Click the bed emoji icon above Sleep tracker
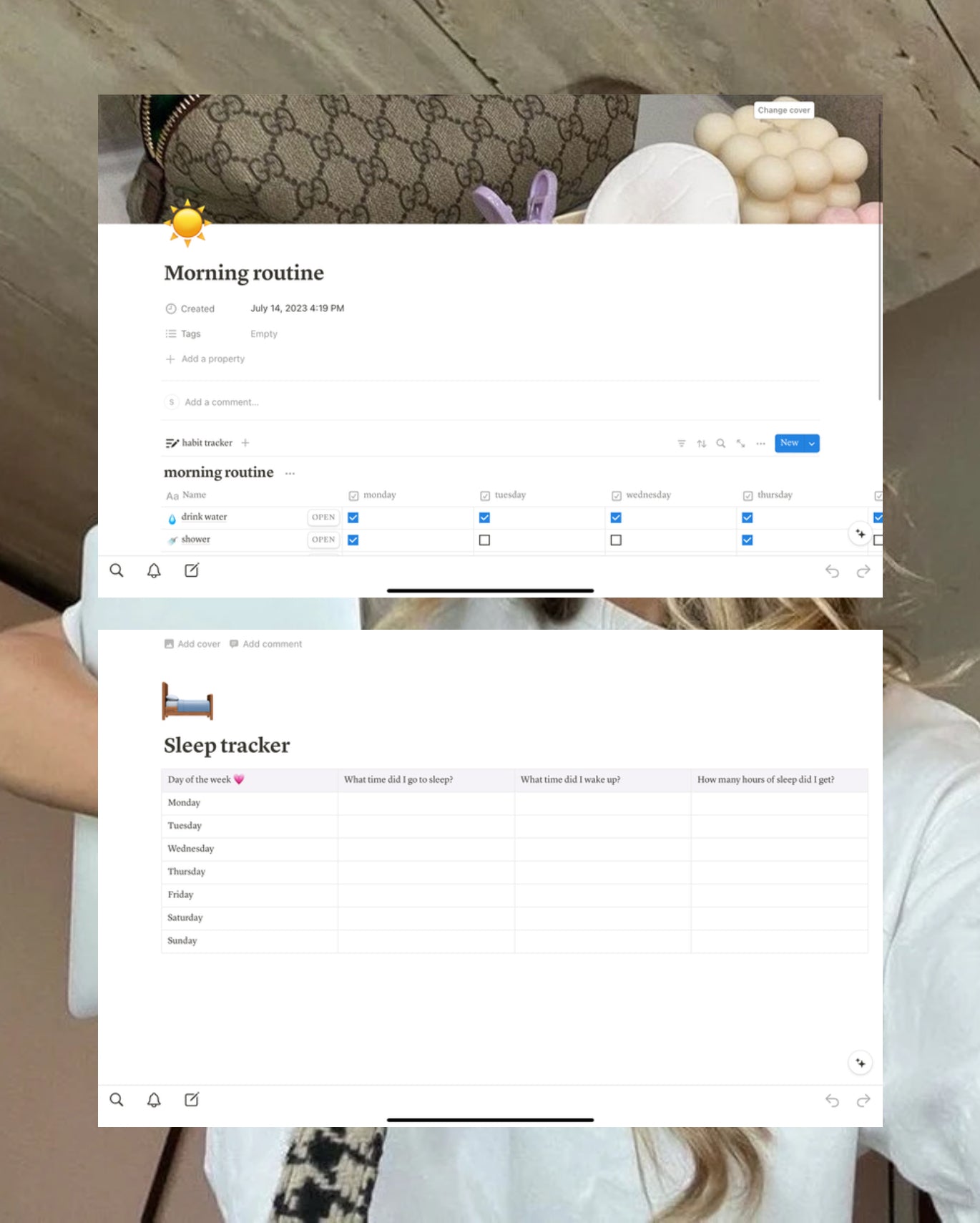980x1223 pixels. [x=187, y=701]
